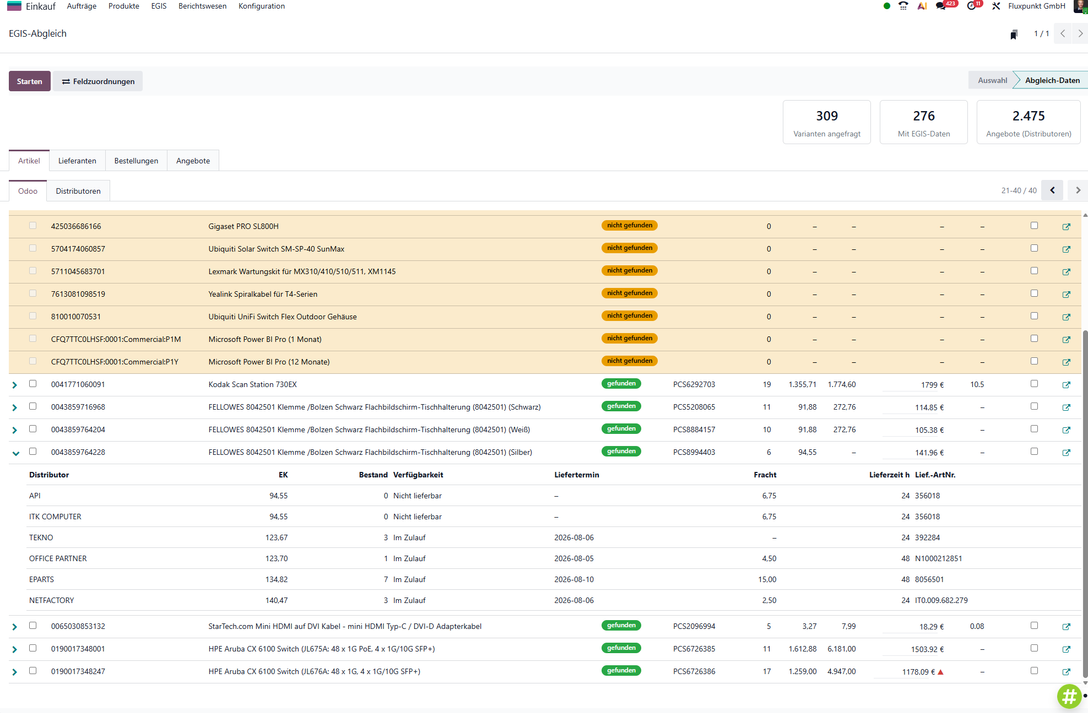Open external link for HPE Aruba JL675A row
Screen dimensions: 1088x713
point(1066,649)
